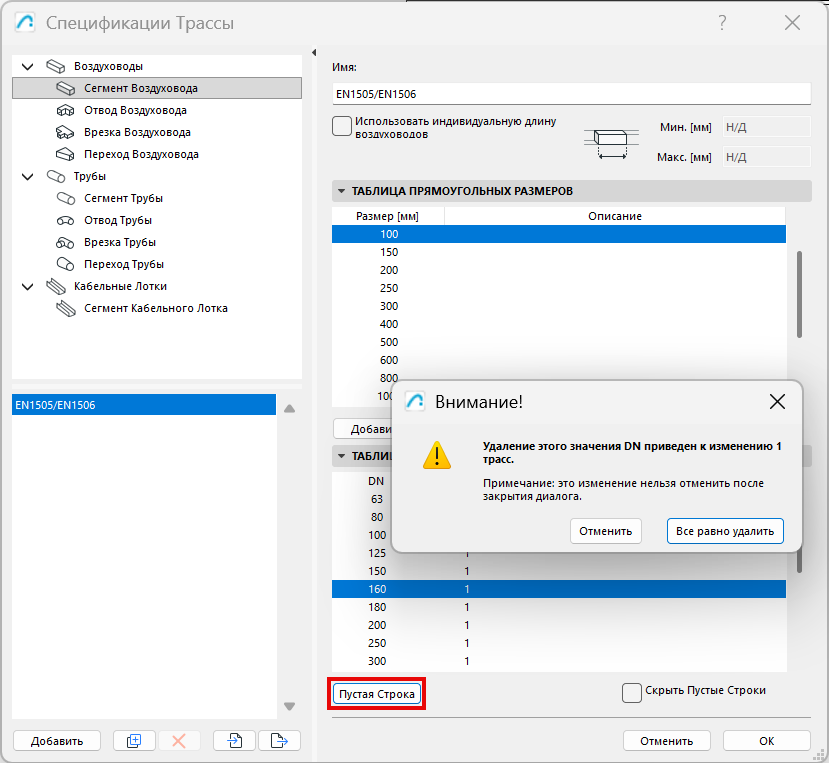
Task: Close the Спецификации Трассы window
Action: 792,23
